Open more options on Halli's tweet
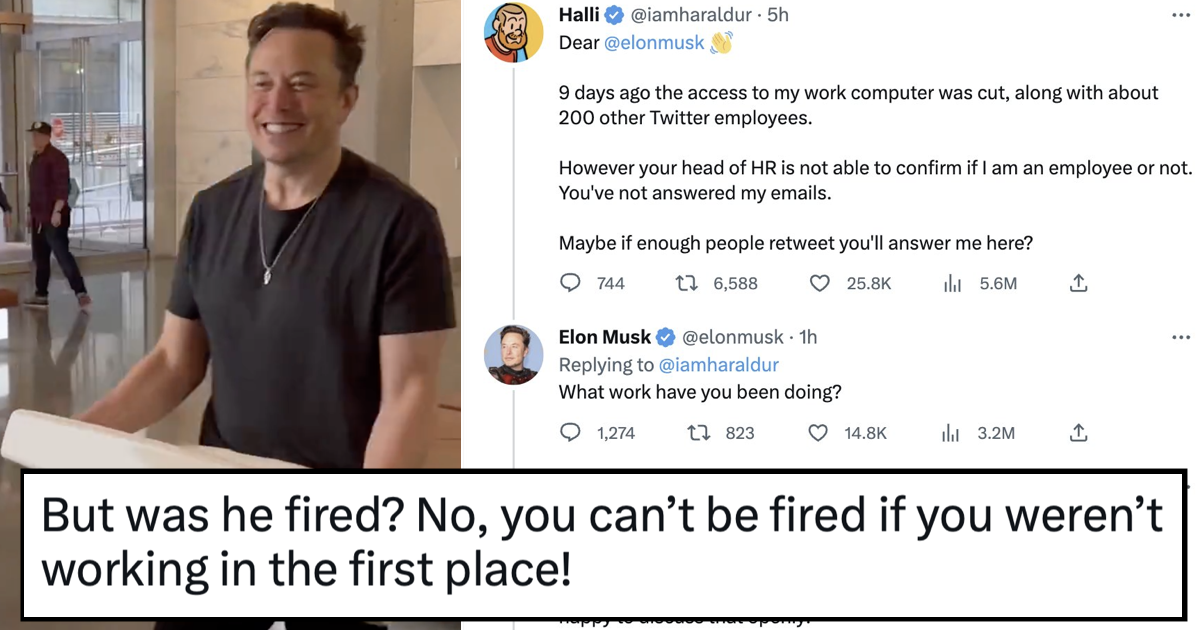Image resolution: width=1200 pixels, height=630 pixels. coord(1181,16)
